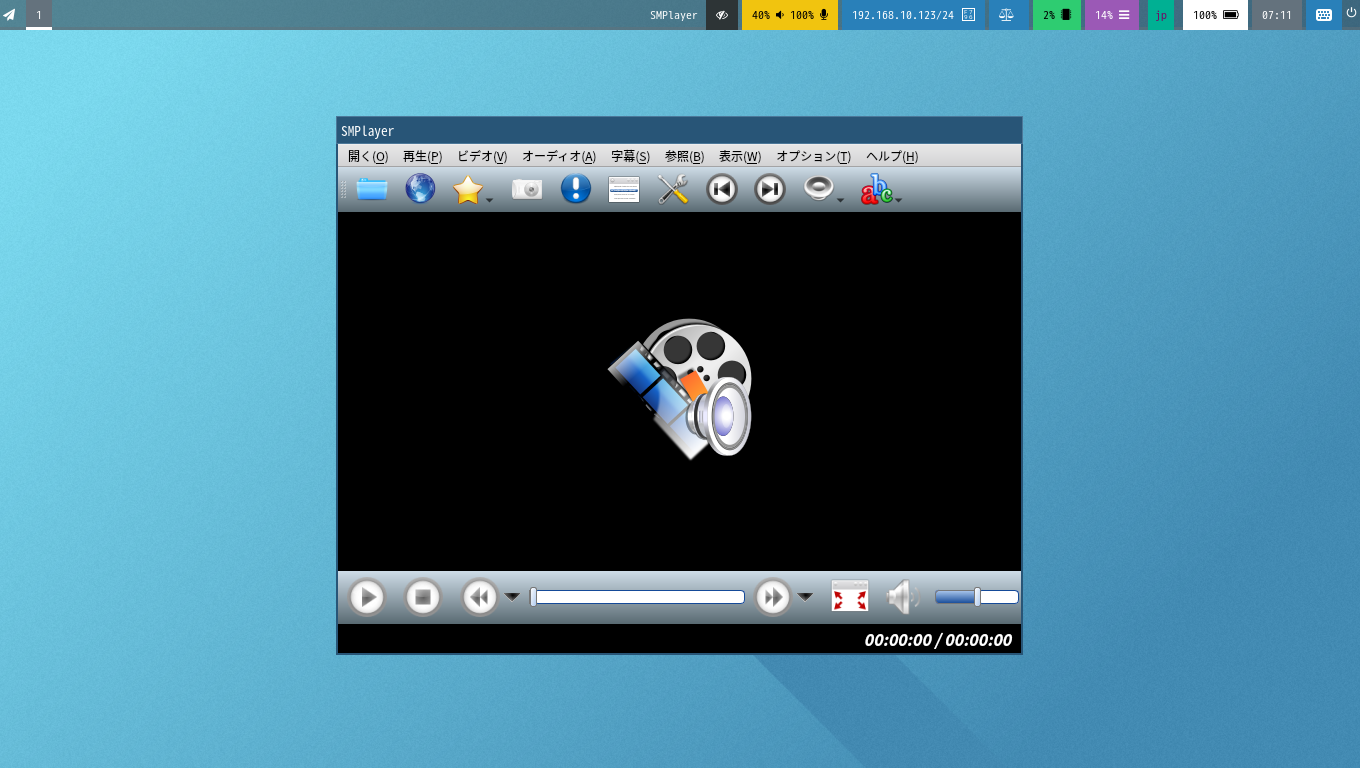The height and width of the screenshot is (768, 1360).
Task: Rewind using the double-left arrow button
Action: click(480, 598)
